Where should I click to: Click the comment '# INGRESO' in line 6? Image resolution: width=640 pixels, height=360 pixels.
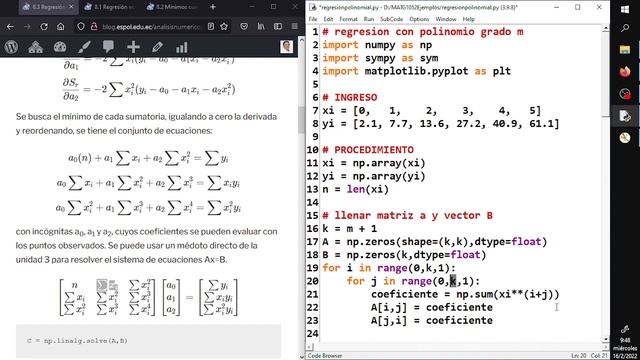click(350, 97)
